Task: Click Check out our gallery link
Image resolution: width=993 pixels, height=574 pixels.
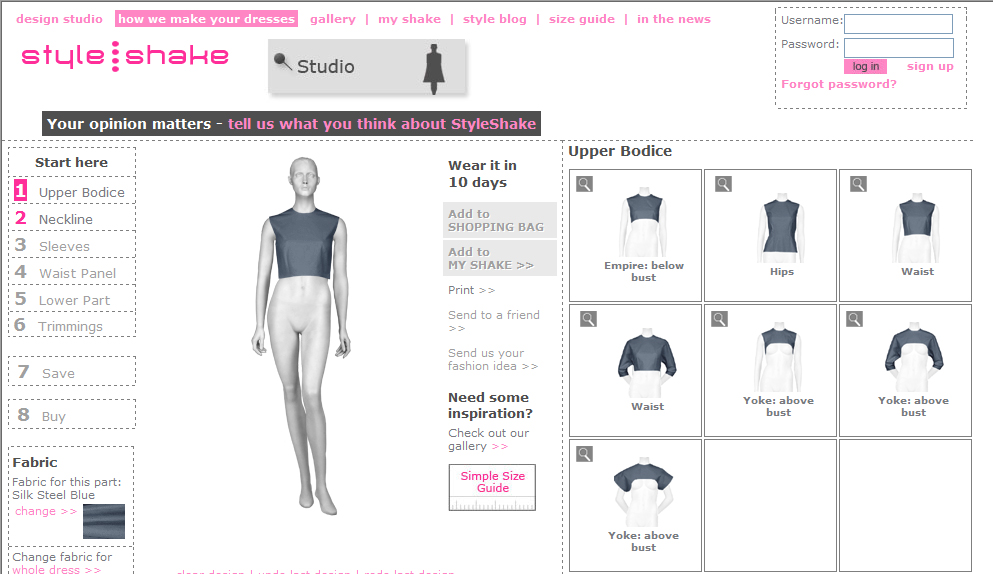Action: pyautogui.click(x=488, y=440)
